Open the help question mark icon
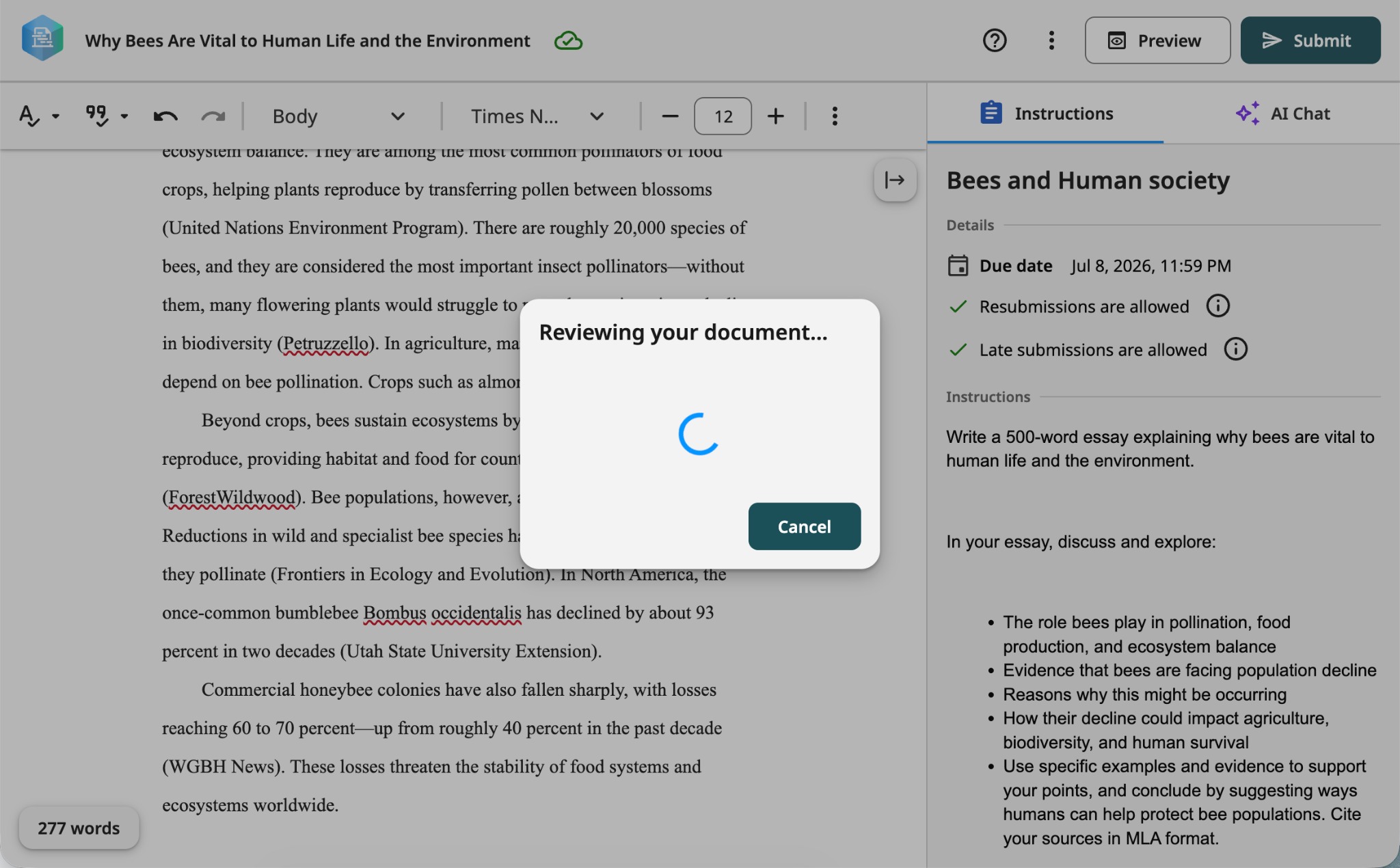 [995, 40]
